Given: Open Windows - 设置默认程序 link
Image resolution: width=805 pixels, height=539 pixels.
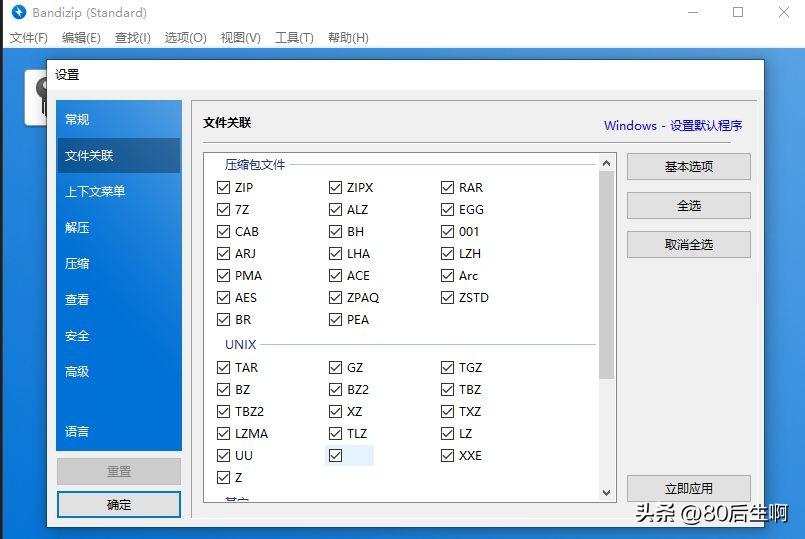Looking at the screenshot, I should point(673,125).
